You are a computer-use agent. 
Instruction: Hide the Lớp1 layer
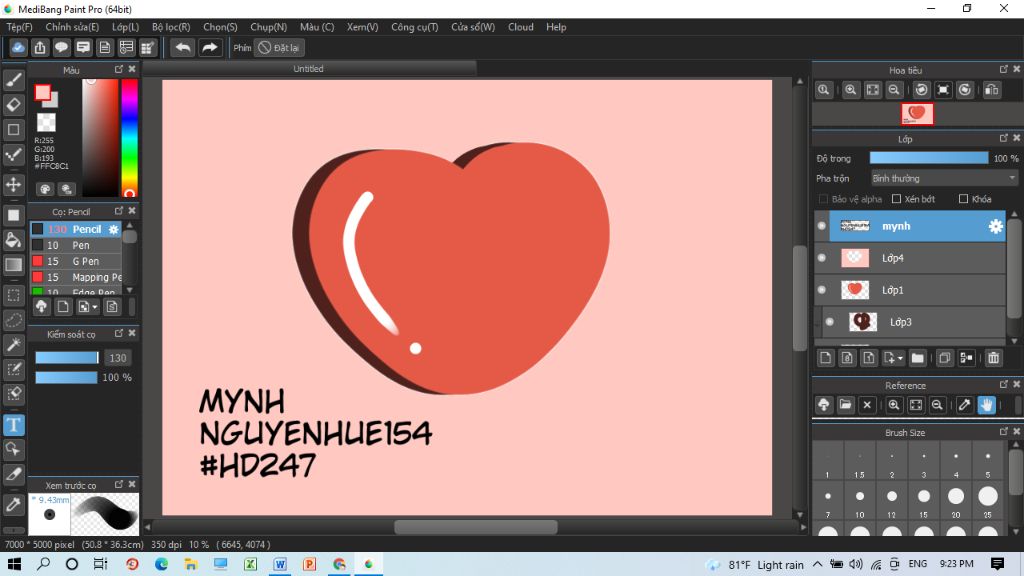(822, 290)
